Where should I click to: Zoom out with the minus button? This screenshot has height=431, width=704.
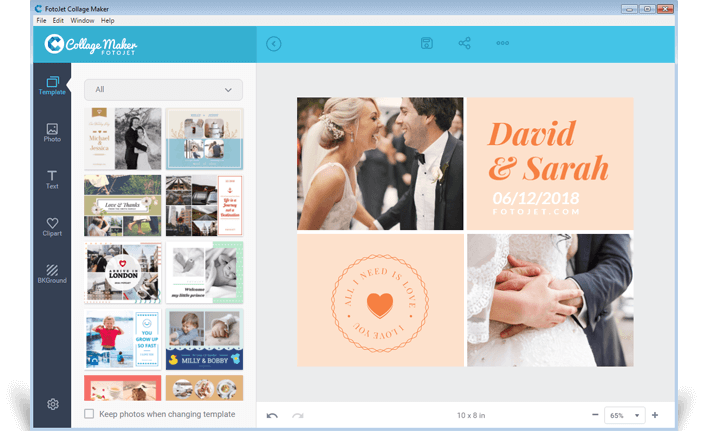(595, 415)
